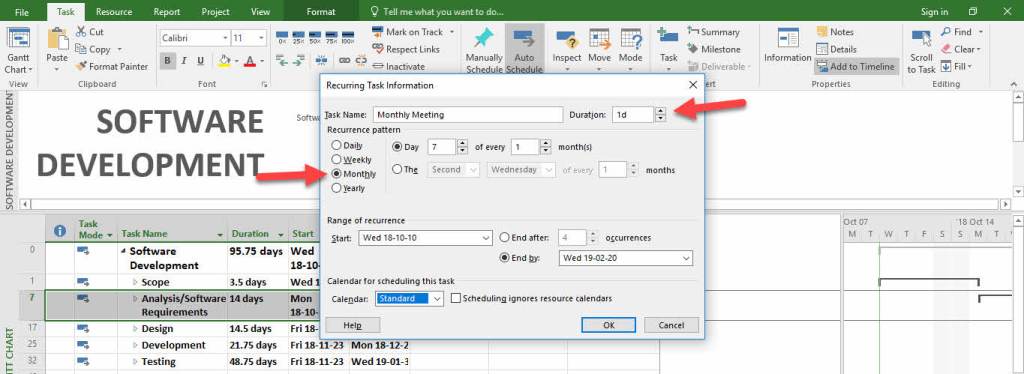This screenshot has width=1024, height=374.
Task: Click Scroll to Task
Action: [921, 51]
